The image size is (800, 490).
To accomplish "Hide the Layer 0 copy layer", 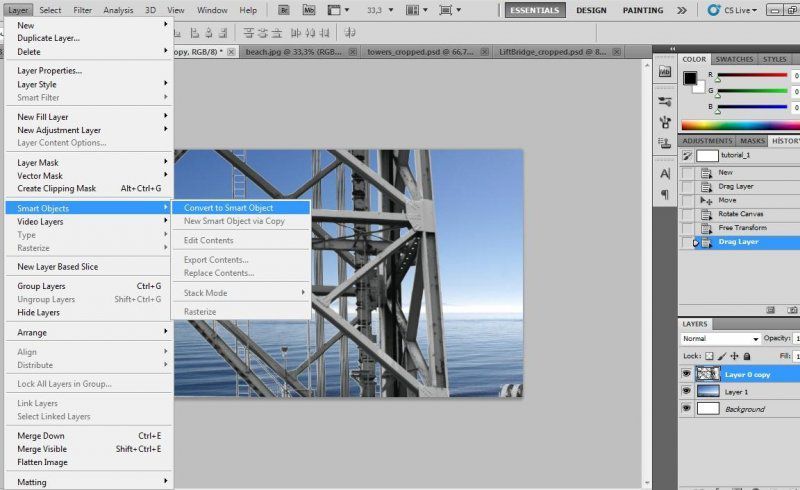I will (x=686, y=374).
